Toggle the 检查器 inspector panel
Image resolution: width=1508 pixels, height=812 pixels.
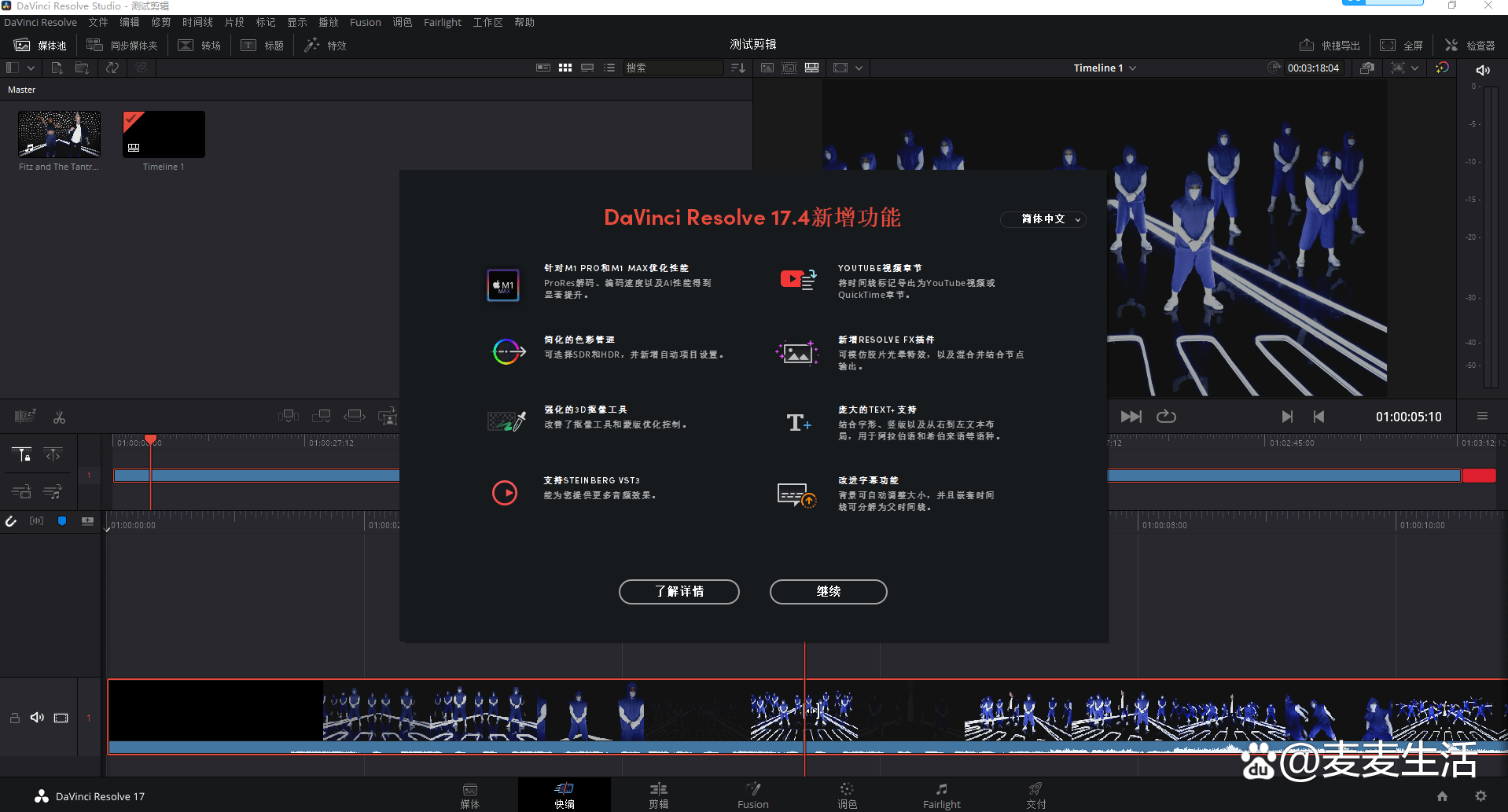[x=1469, y=46]
